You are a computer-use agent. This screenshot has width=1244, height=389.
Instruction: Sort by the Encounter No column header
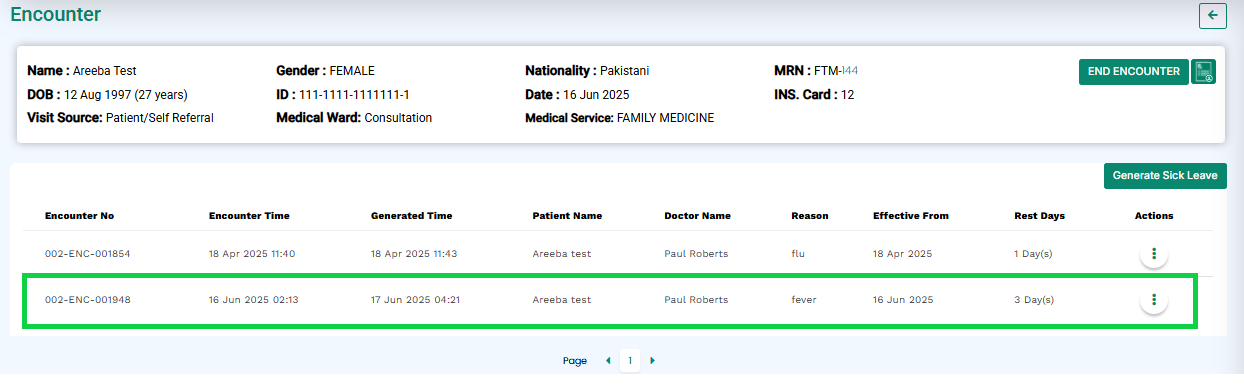click(79, 216)
